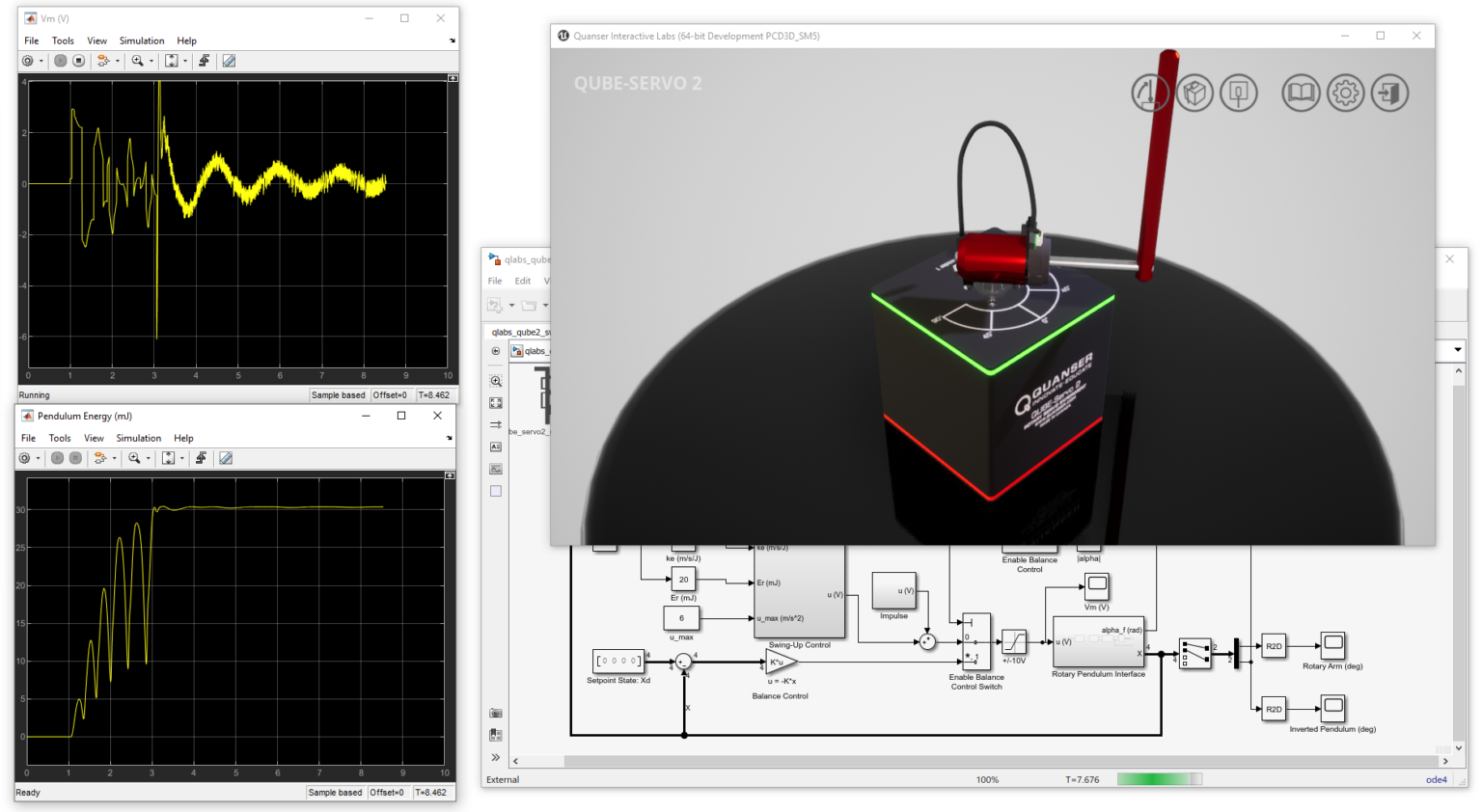1482x812 pixels.
Task: Maximize axes button in Vm scope plot
Action: [x=453, y=78]
